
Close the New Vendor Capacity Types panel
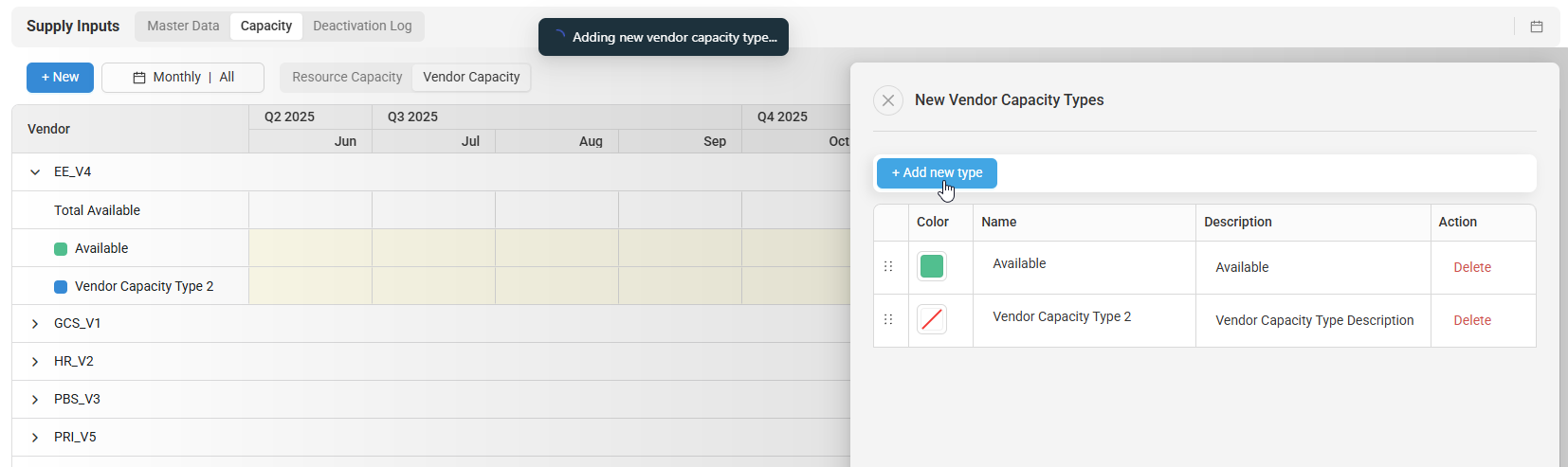888,100
